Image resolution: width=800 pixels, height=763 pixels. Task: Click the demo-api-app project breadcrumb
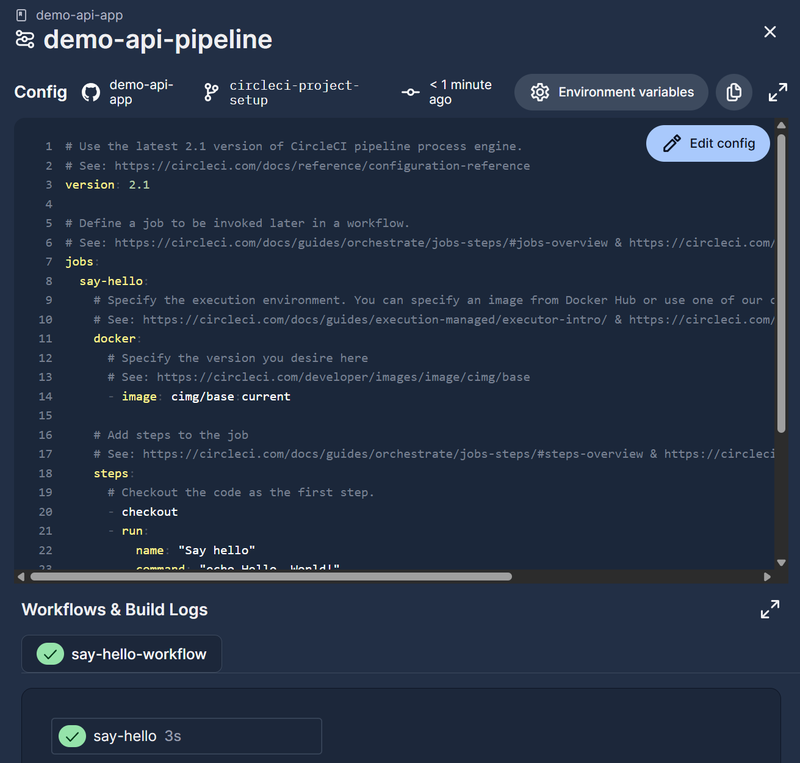pyautogui.click(x=80, y=15)
